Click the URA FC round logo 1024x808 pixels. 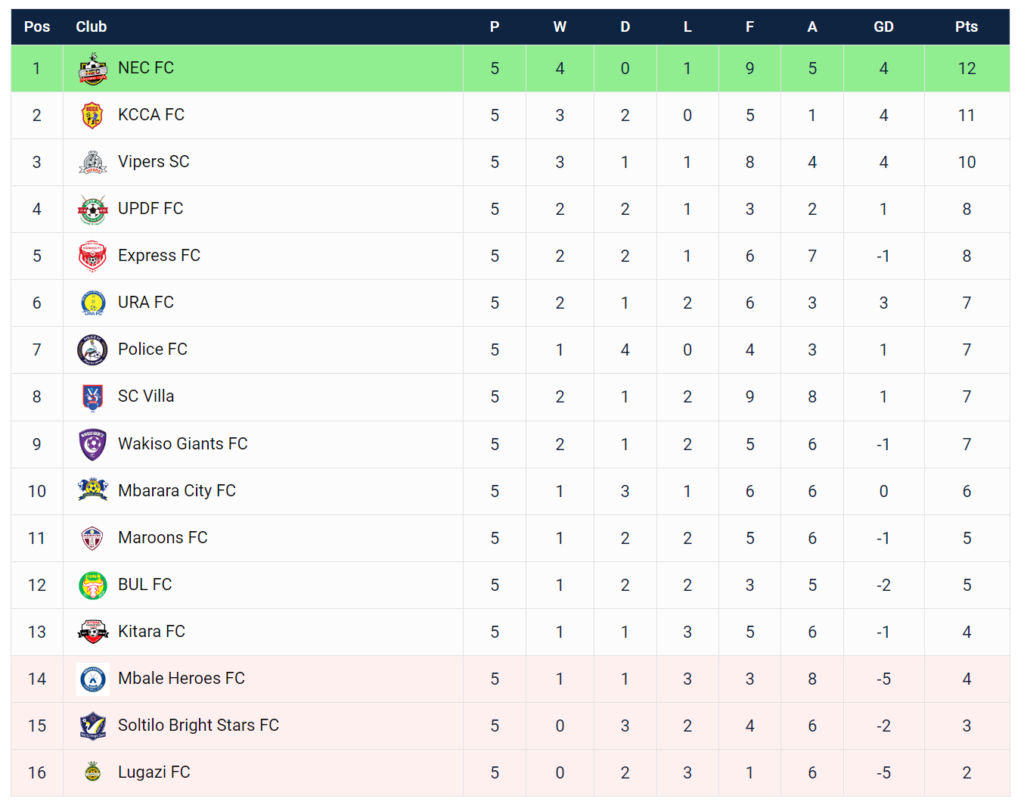point(93,303)
